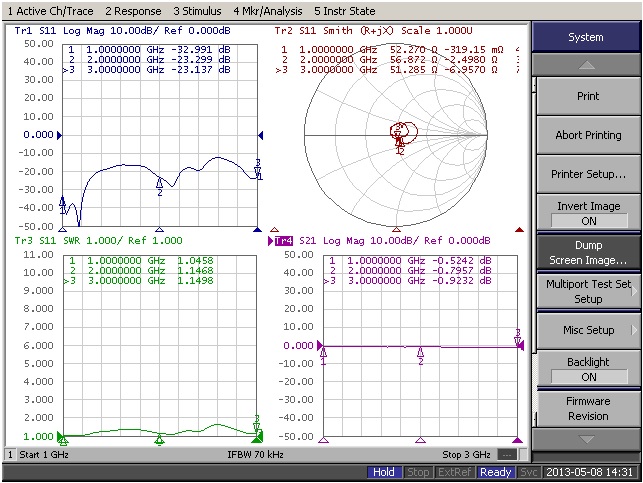Click the Abort Printing softkey
643x483 pixels.
tap(588, 135)
